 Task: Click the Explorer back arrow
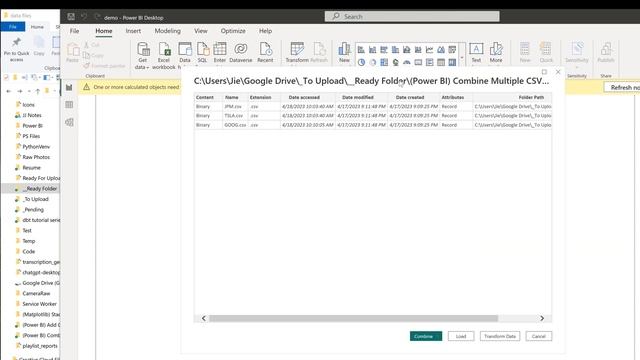click(x=9, y=91)
